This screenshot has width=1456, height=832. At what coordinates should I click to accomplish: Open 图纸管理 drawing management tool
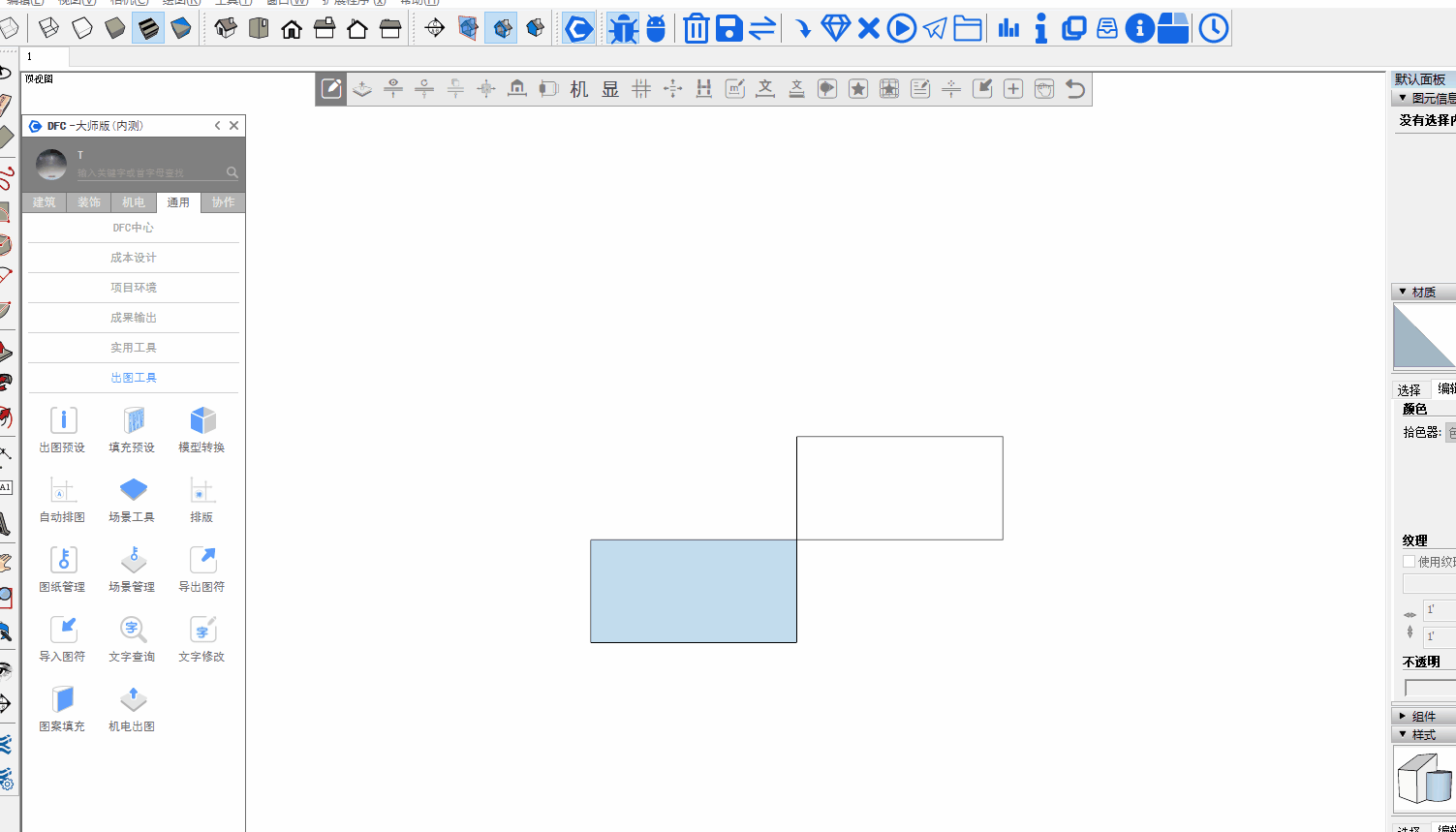62,569
